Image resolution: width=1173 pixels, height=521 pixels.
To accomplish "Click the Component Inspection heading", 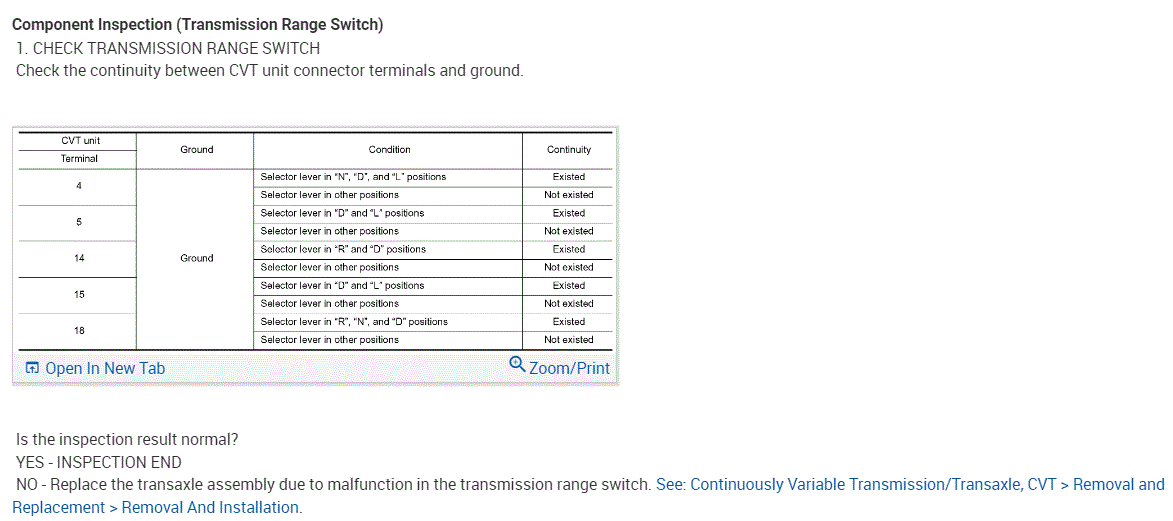I will click(197, 24).
